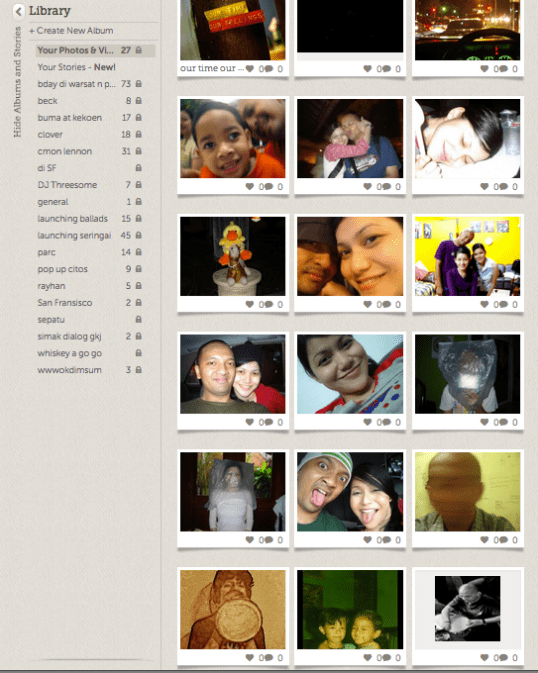Open the clover album
The image size is (538, 673).
click(50, 134)
